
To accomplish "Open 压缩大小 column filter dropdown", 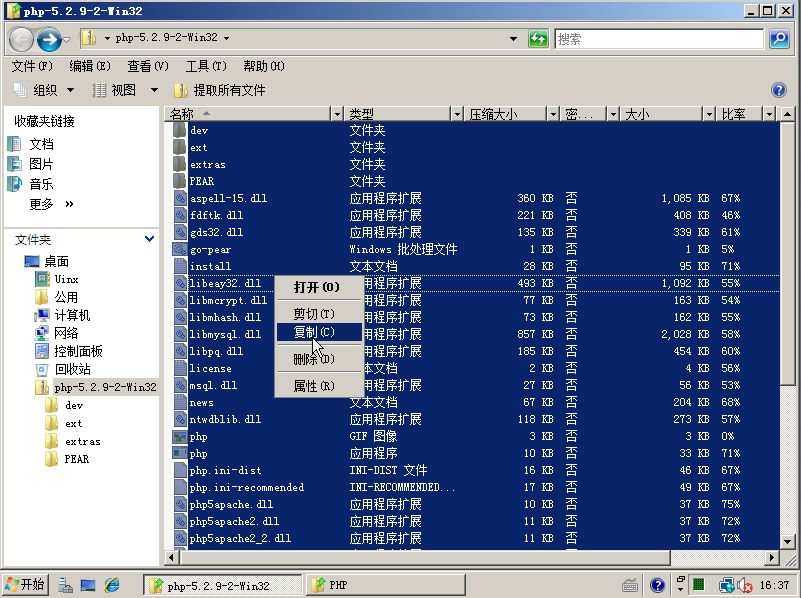I will (x=553, y=114).
